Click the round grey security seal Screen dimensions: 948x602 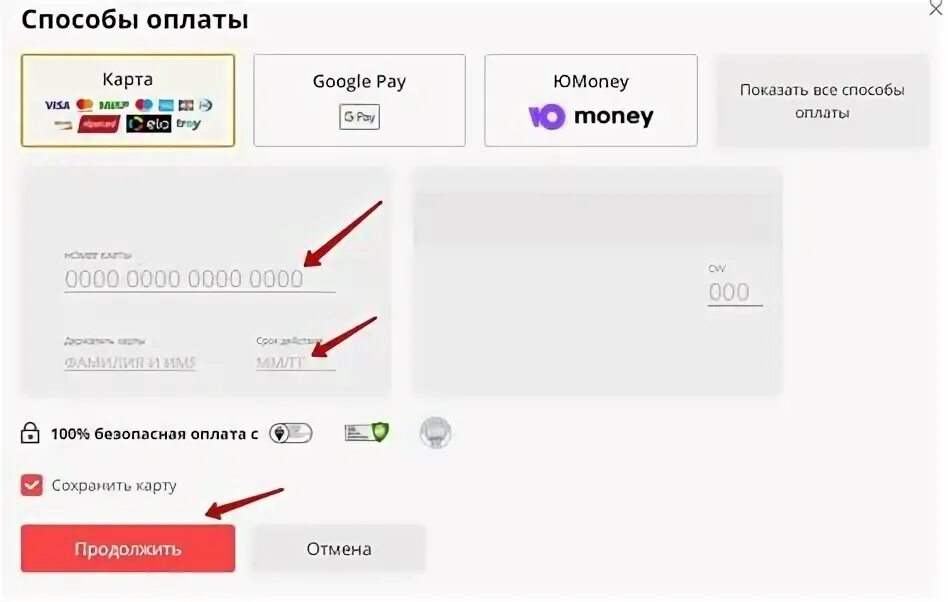pos(435,433)
